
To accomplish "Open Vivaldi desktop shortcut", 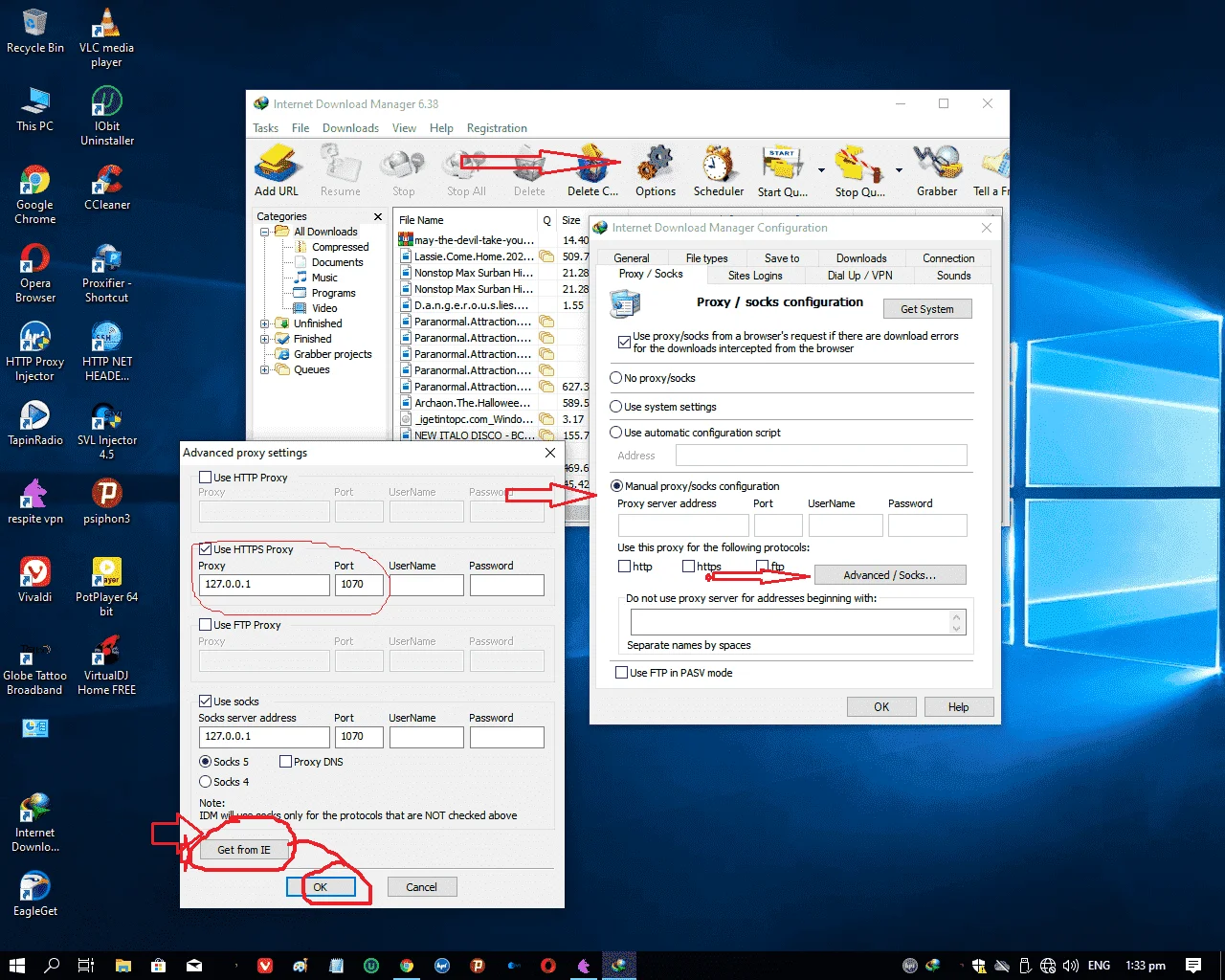I will tap(35, 579).
